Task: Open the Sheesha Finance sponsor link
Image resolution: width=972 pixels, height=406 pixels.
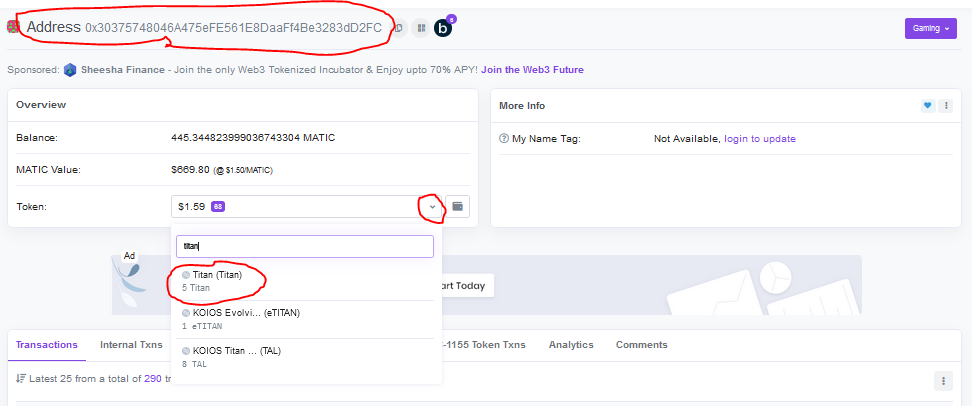Action: (122, 70)
